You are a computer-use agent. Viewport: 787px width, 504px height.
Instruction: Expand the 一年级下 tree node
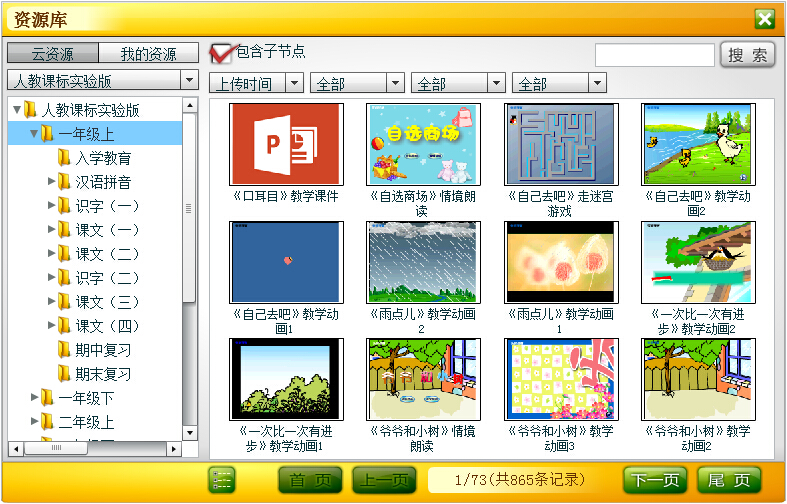pyautogui.click(x=34, y=398)
